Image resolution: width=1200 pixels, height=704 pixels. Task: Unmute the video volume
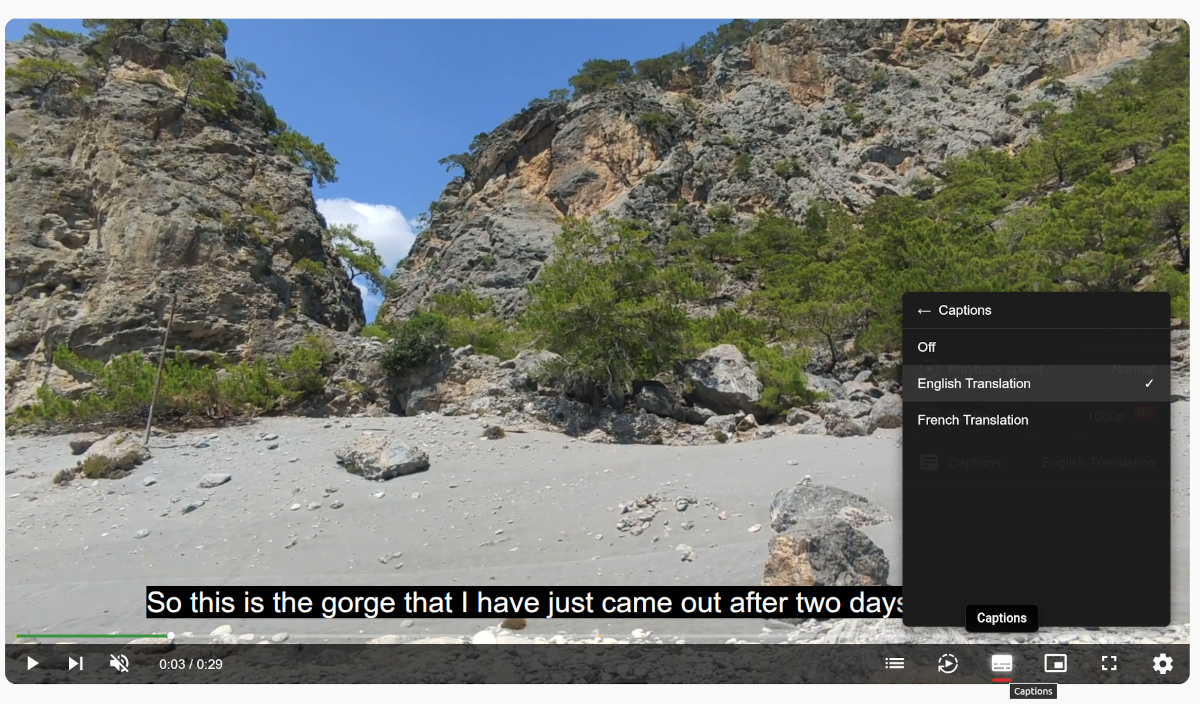(x=119, y=663)
